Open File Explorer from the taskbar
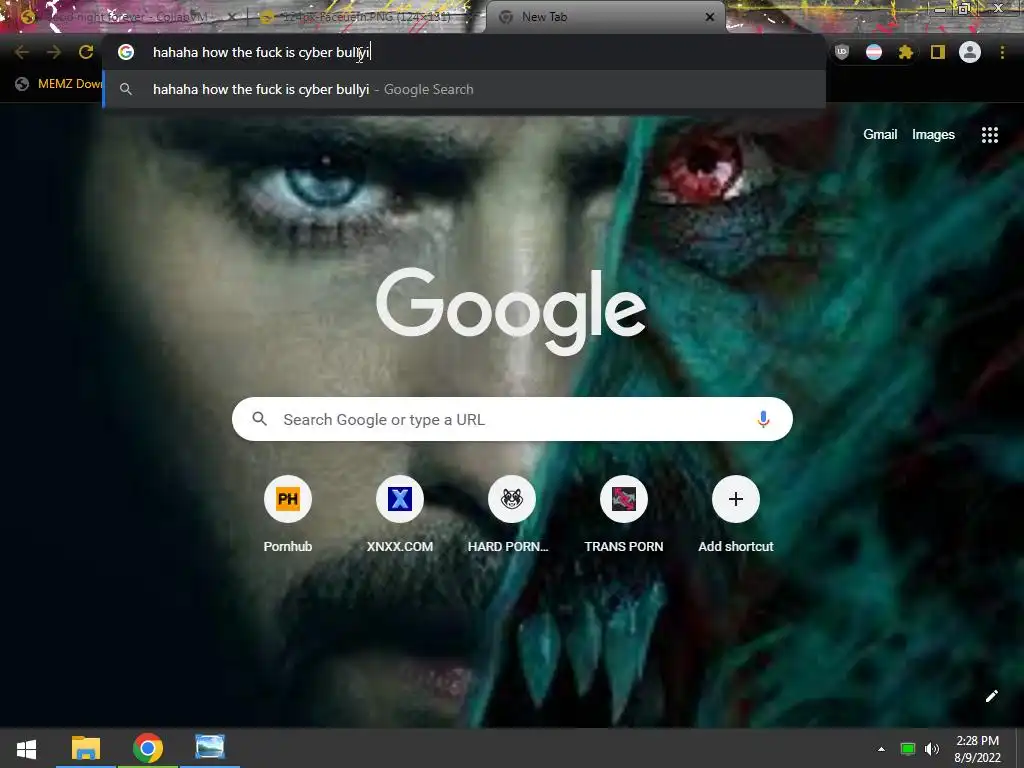This screenshot has height=768, width=1024. [86, 748]
